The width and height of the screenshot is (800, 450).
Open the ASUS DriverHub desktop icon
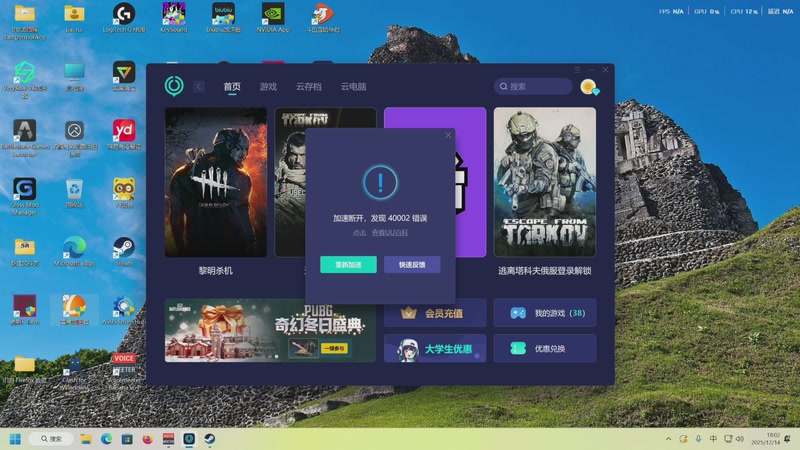[123, 310]
